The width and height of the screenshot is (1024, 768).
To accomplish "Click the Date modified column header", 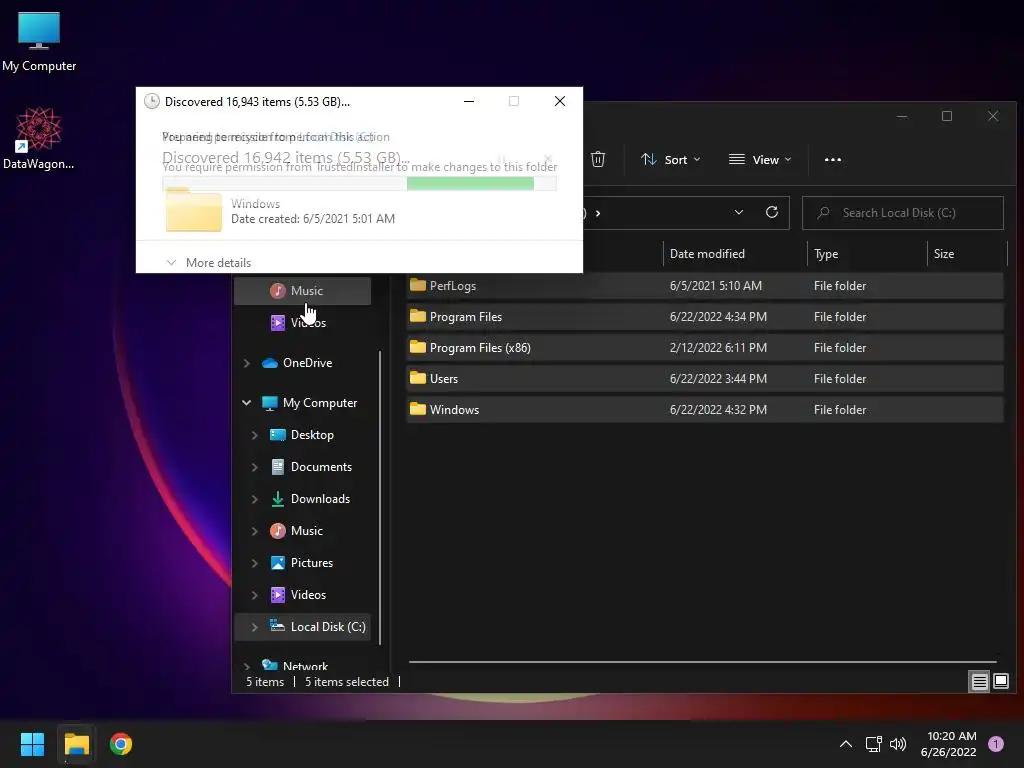I will [x=707, y=254].
